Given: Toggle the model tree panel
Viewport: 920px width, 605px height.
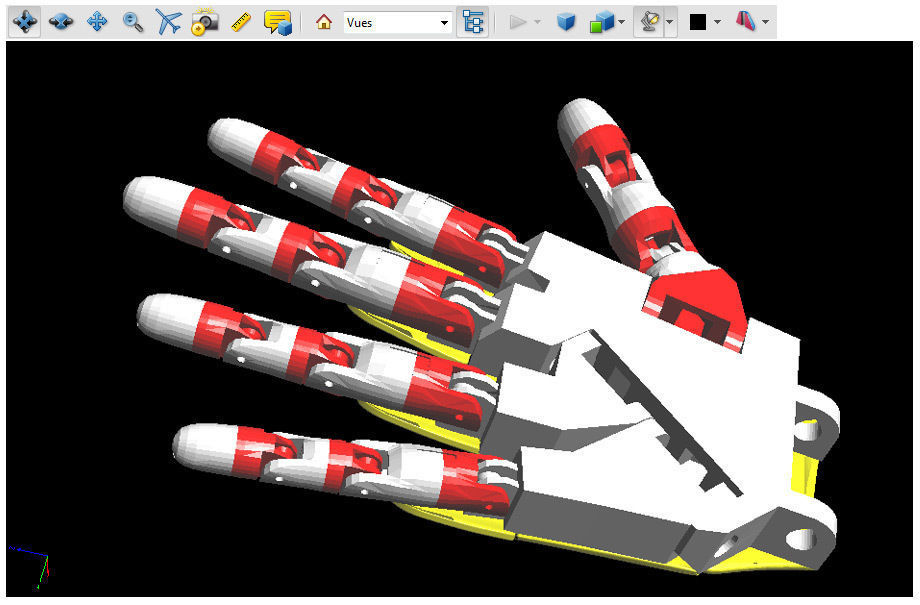Looking at the screenshot, I should [x=472, y=22].
